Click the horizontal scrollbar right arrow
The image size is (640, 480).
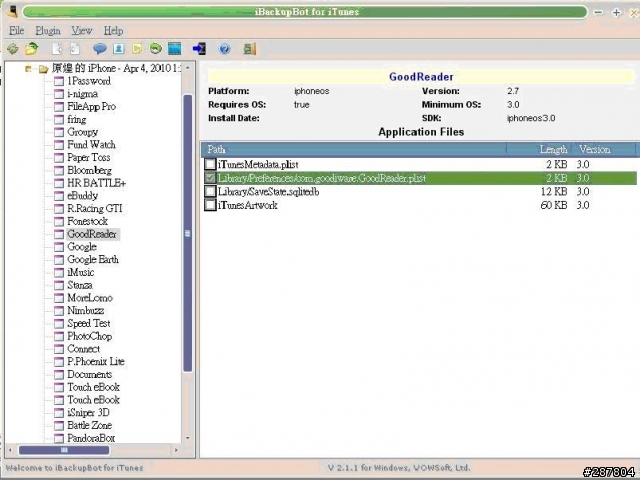pyautogui.click(x=176, y=450)
